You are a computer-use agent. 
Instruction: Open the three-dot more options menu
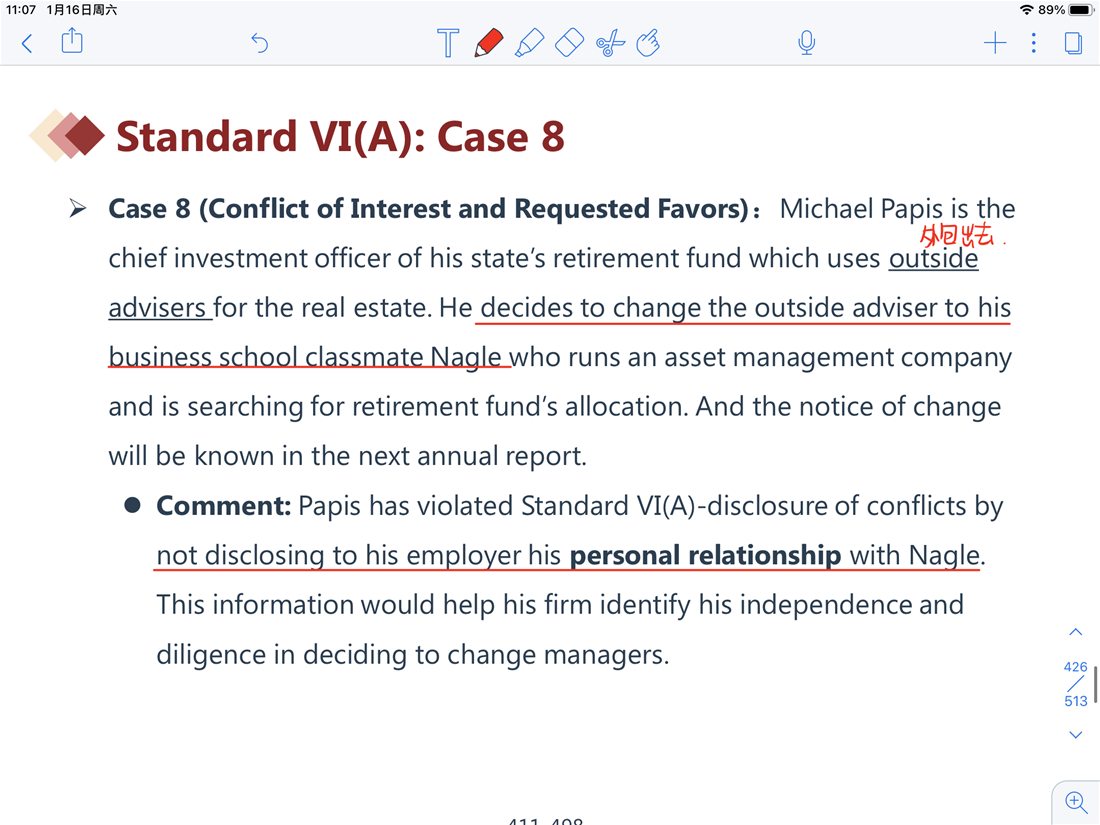click(1033, 43)
